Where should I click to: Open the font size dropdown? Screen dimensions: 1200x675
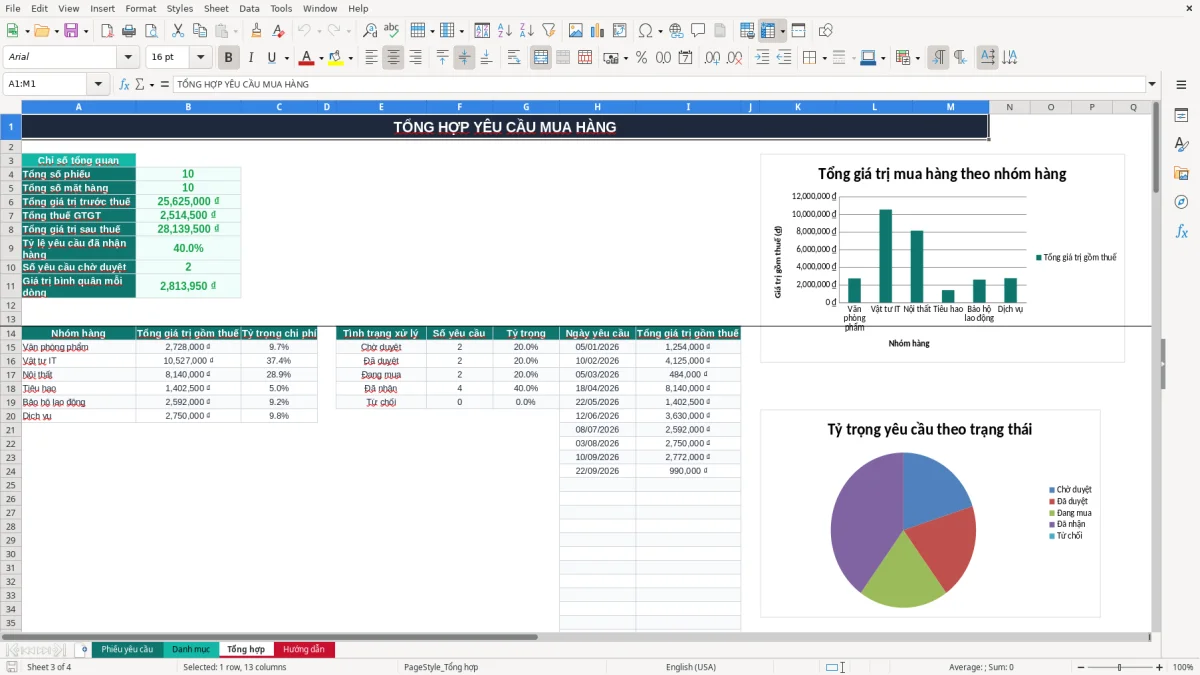click(x=201, y=58)
